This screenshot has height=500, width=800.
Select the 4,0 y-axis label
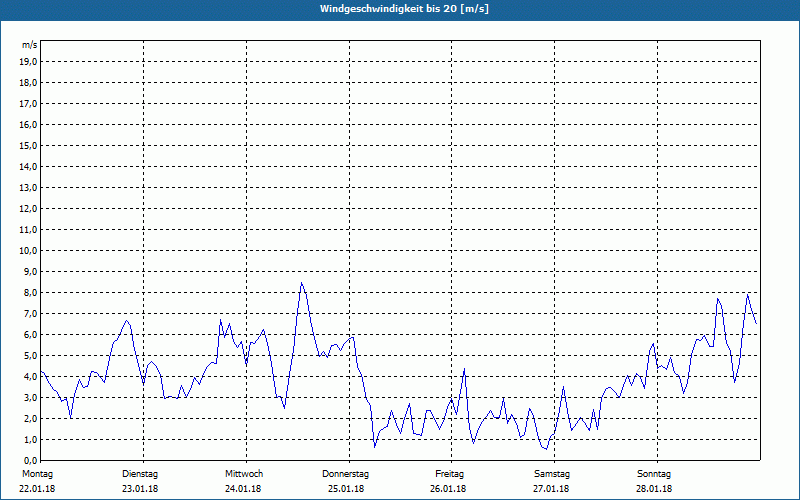point(30,377)
